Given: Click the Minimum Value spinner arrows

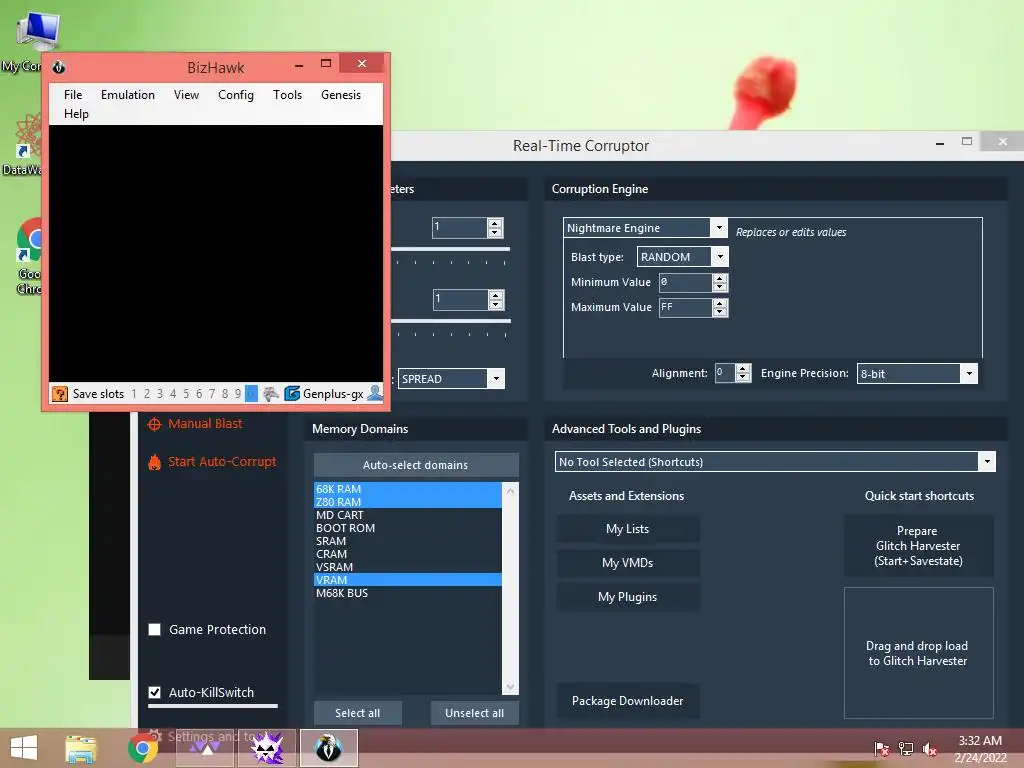Looking at the screenshot, I should [x=720, y=282].
